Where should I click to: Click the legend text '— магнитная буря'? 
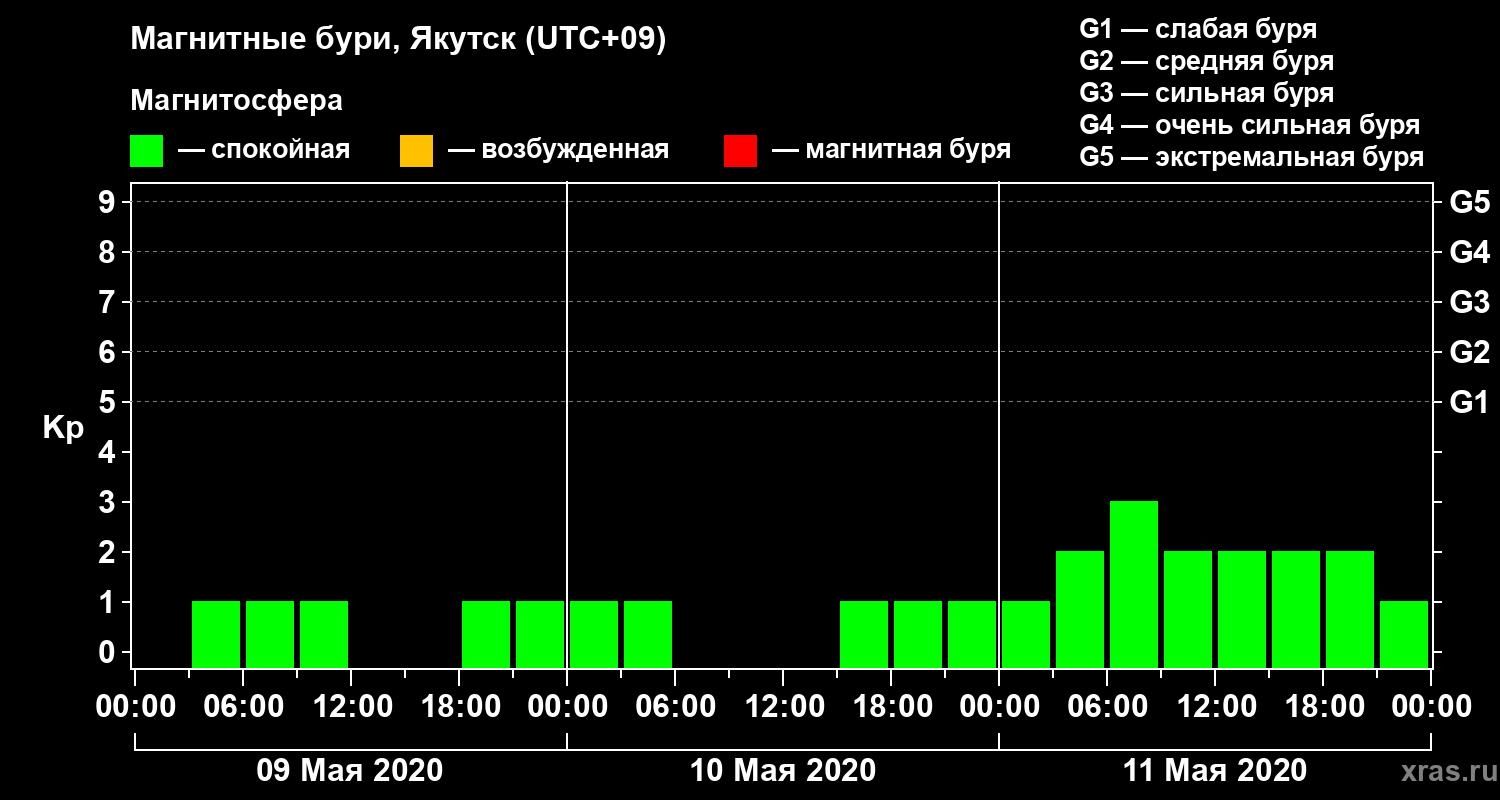pos(891,150)
